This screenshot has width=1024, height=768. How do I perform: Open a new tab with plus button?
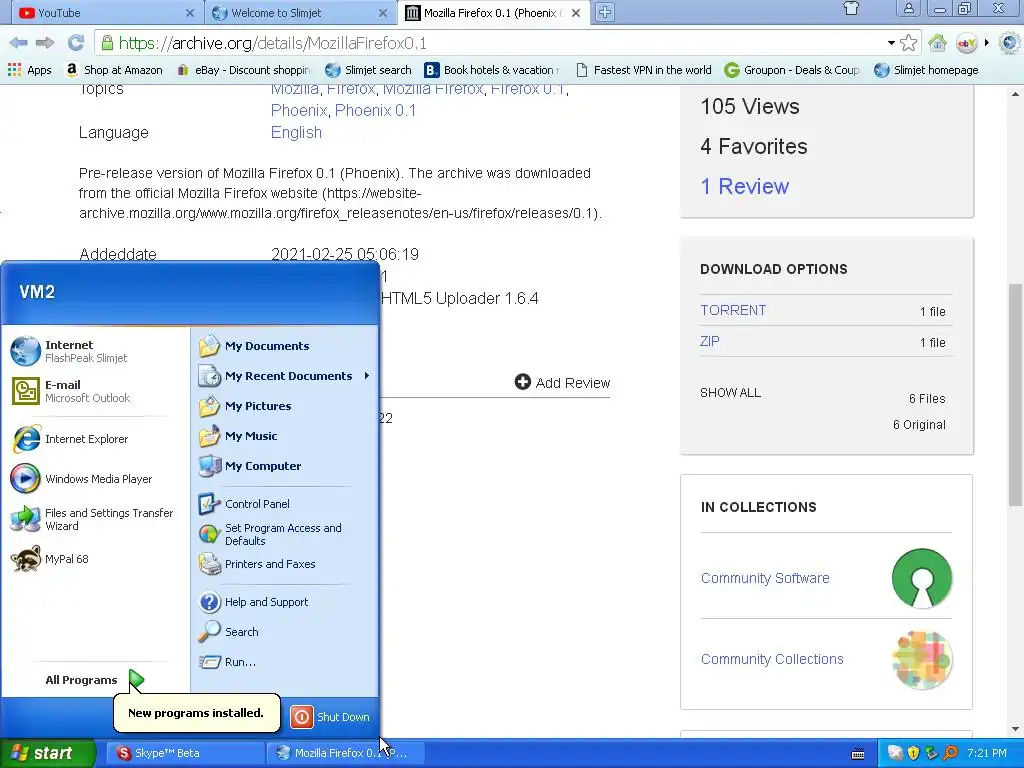[x=605, y=12]
